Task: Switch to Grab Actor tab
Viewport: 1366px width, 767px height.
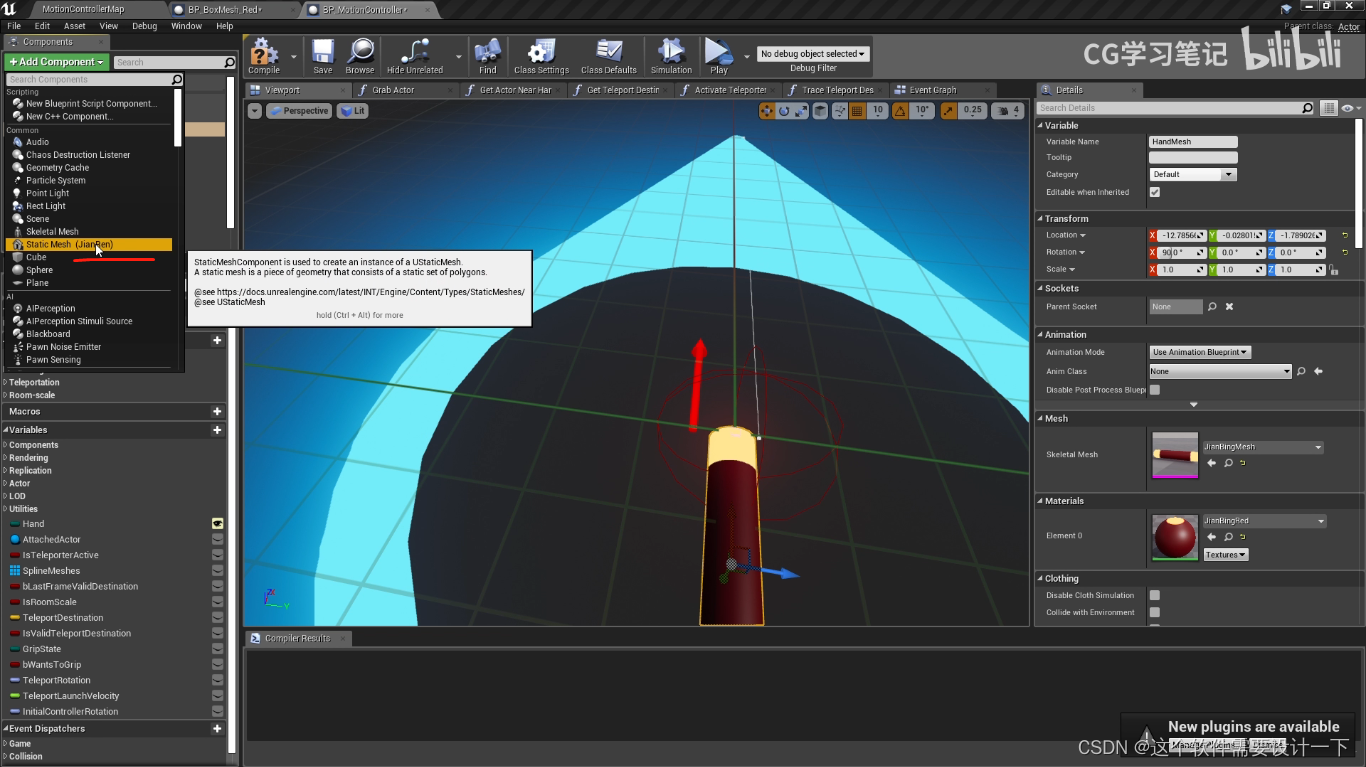Action: (x=393, y=90)
